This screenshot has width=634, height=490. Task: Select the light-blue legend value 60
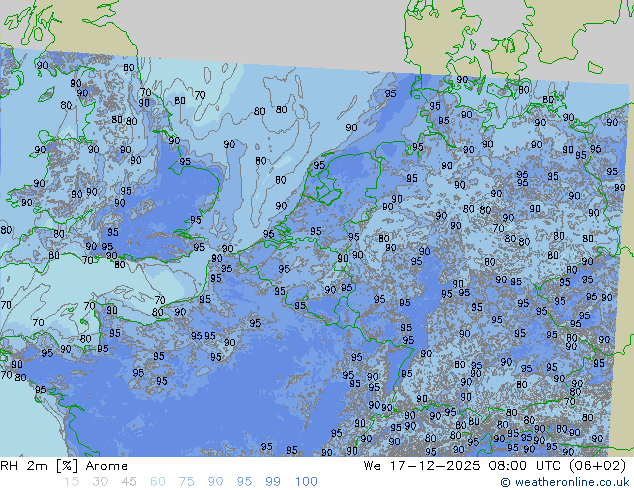[x=158, y=482]
